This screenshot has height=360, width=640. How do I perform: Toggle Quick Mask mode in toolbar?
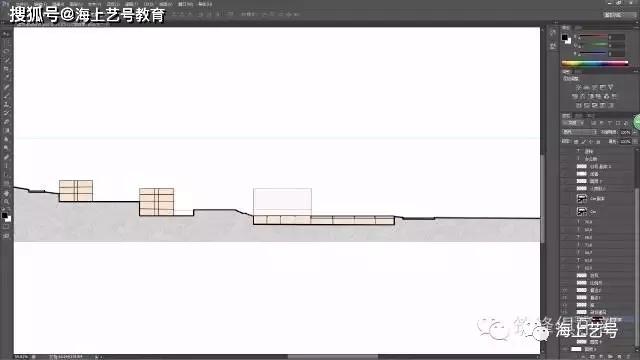(x=6, y=227)
